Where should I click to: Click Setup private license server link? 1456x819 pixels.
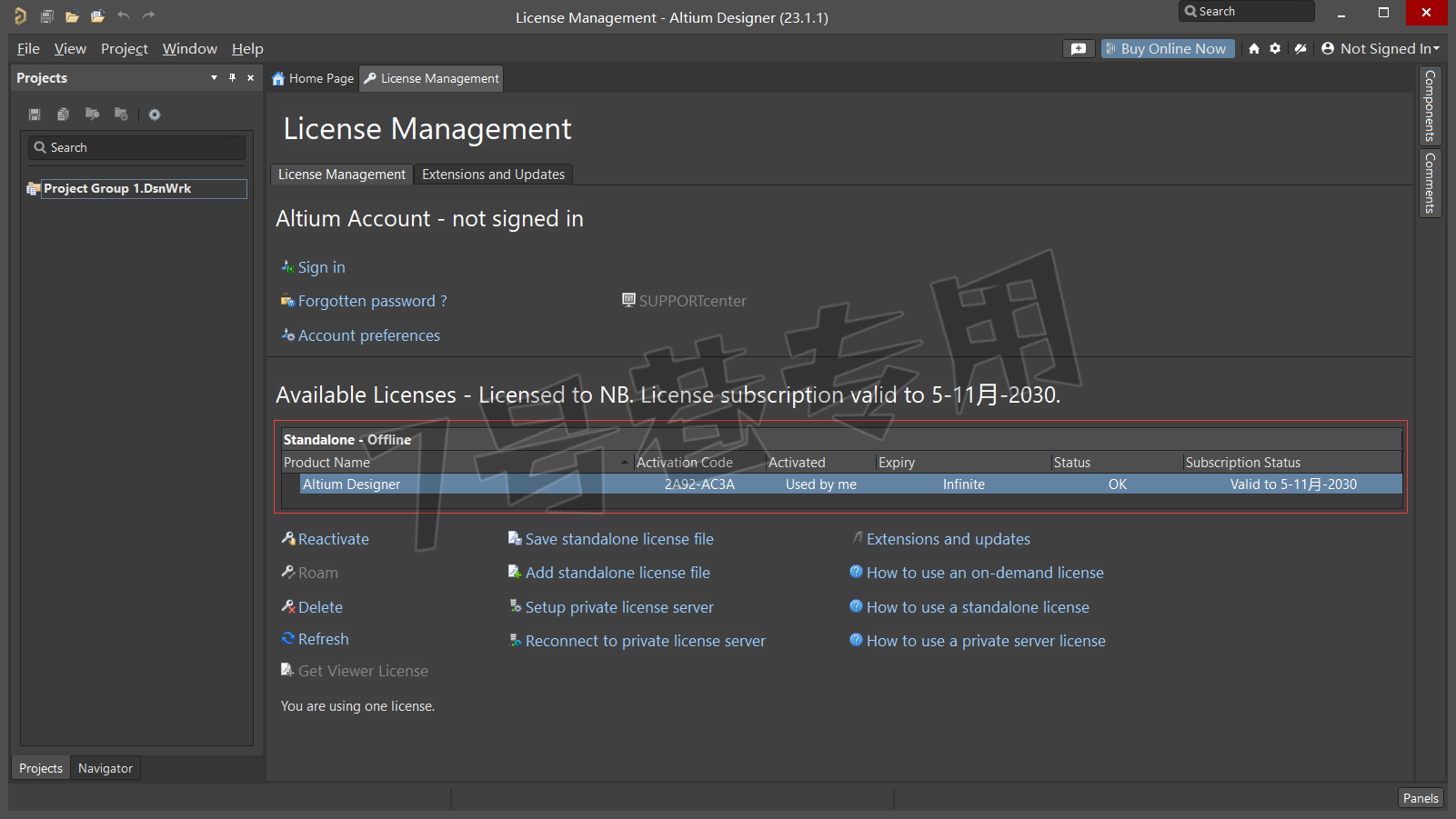pos(619,607)
